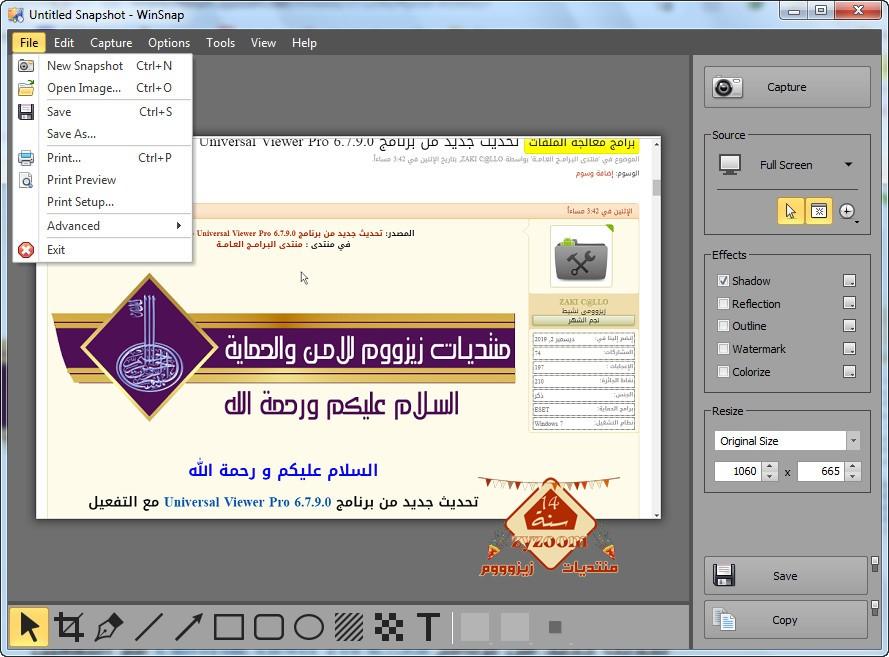
Task: Increase the height value 665 stepper
Action: pyautogui.click(x=853, y=467)
